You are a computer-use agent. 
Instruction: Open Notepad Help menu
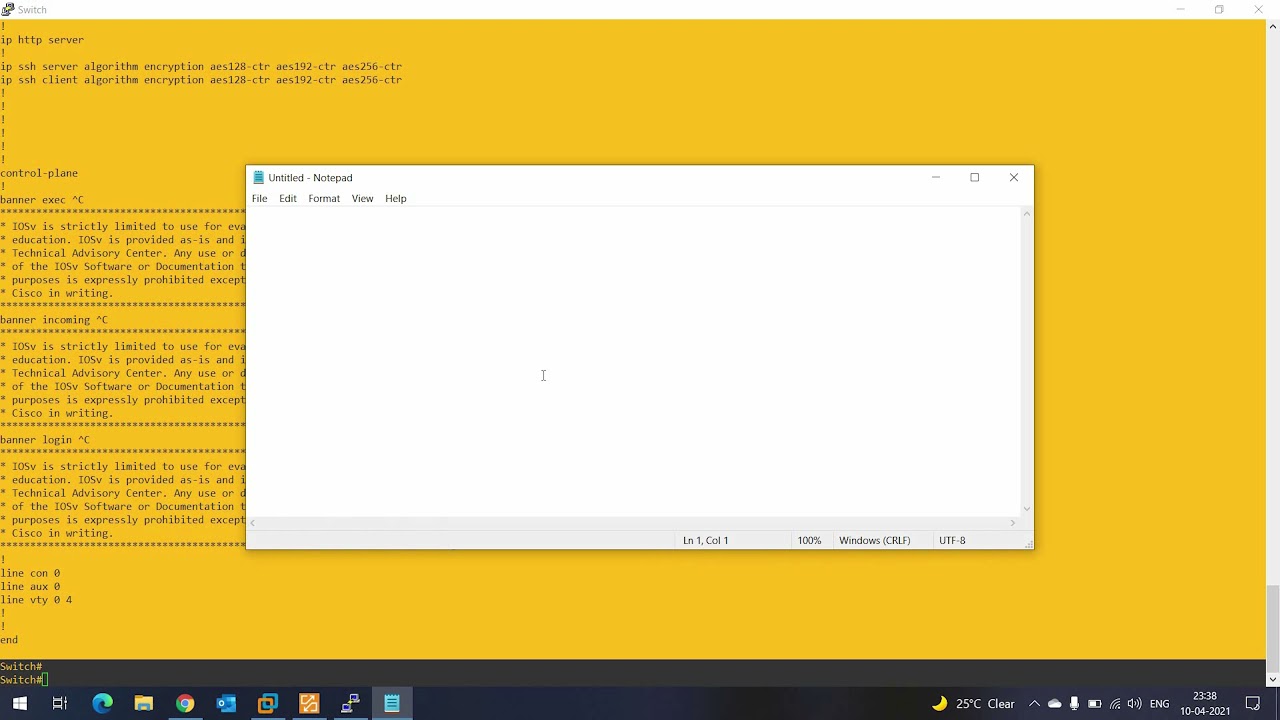[x=396, y=198]
